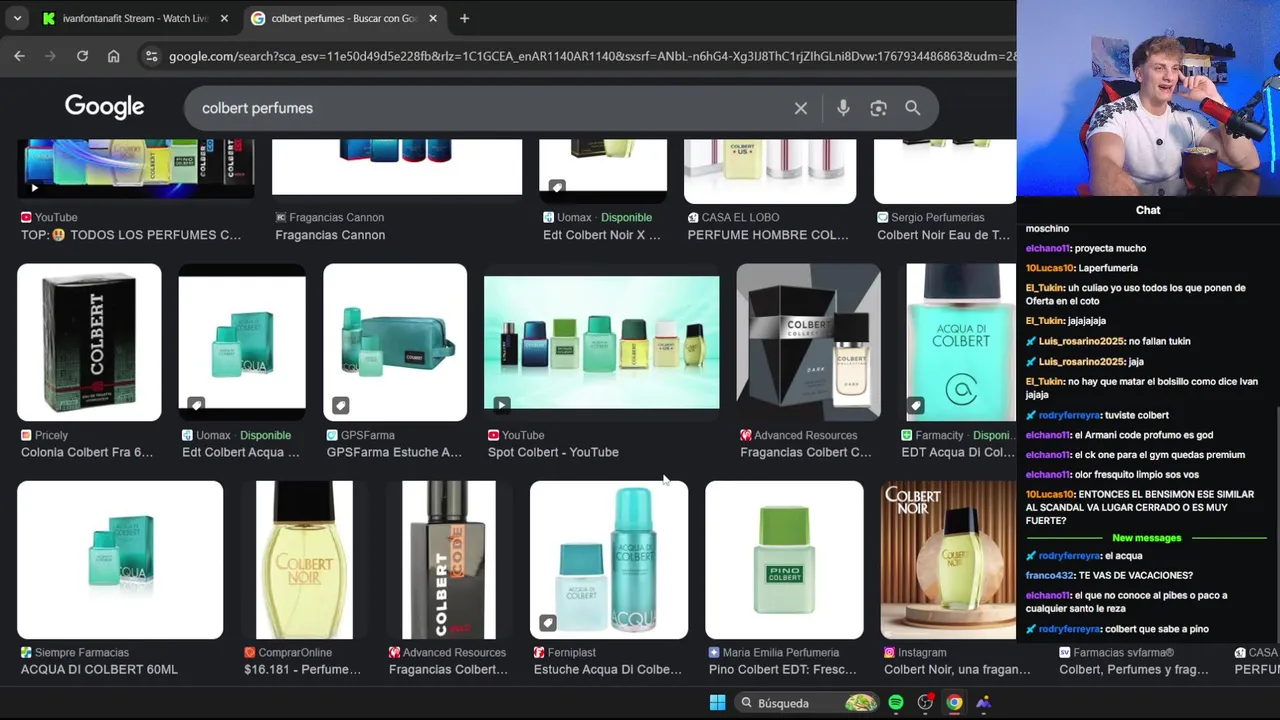This screenshot has height=720, width=1280.
Task: Click the Google logo
Action: pyautogui.click(x=105, y=107)
